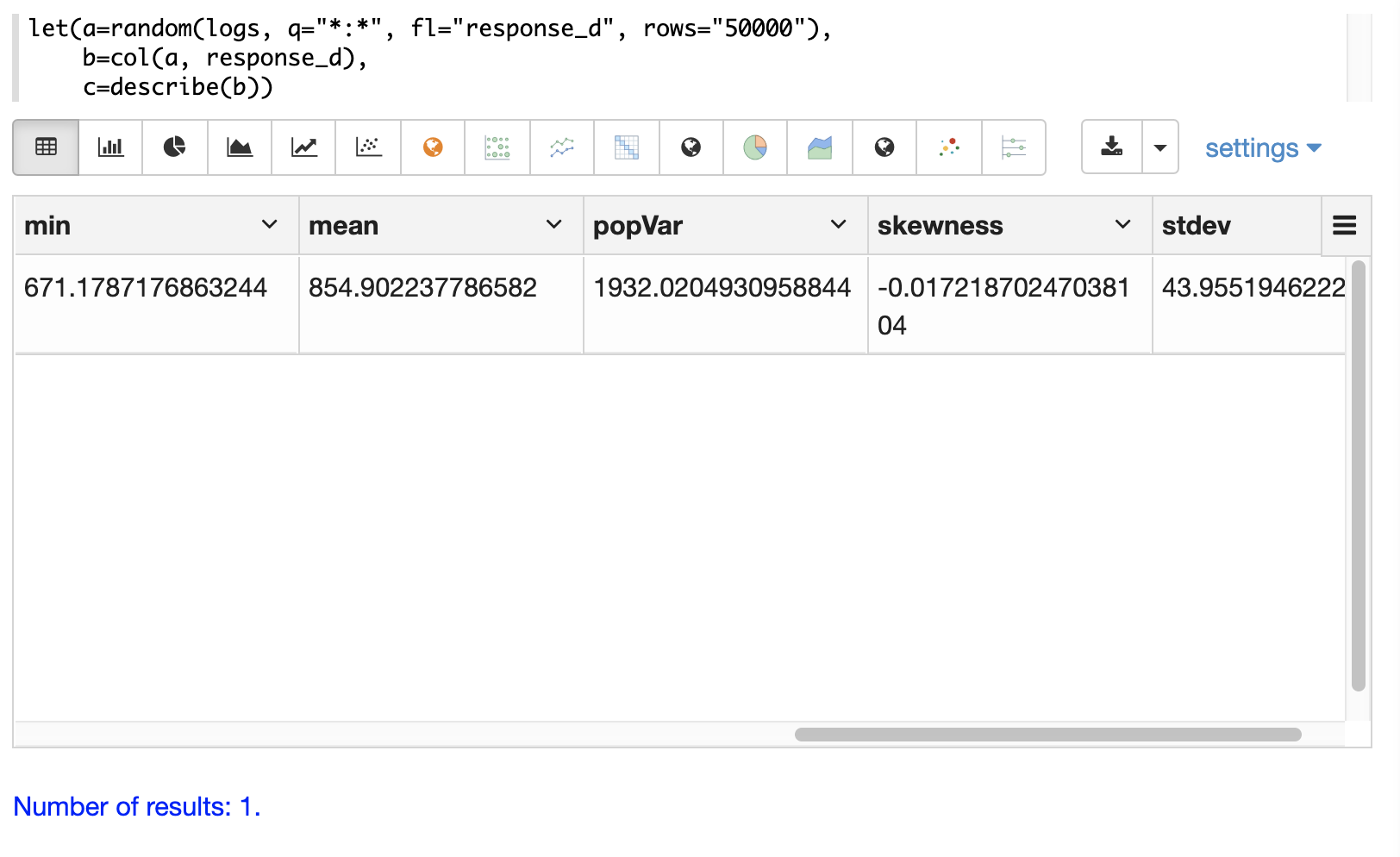
Task: Expand the popVar column menu chevron
Action: 838,225
